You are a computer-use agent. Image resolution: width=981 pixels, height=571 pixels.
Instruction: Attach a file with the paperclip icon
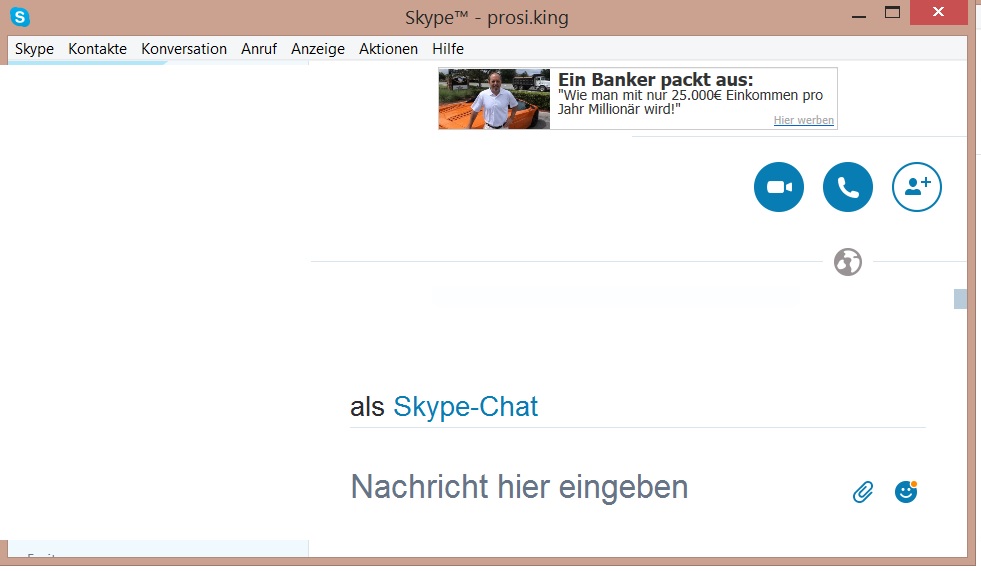coord(863,492)
